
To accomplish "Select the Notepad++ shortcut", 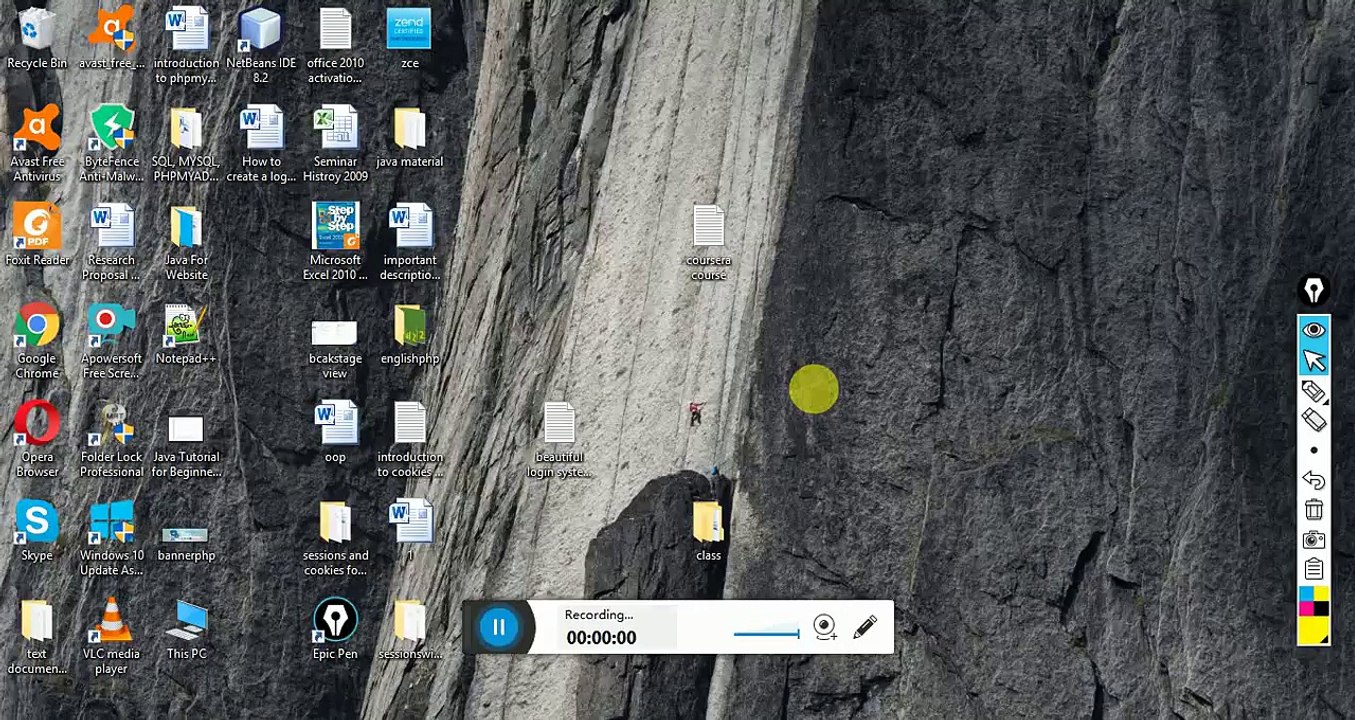I will coord(186,335).
